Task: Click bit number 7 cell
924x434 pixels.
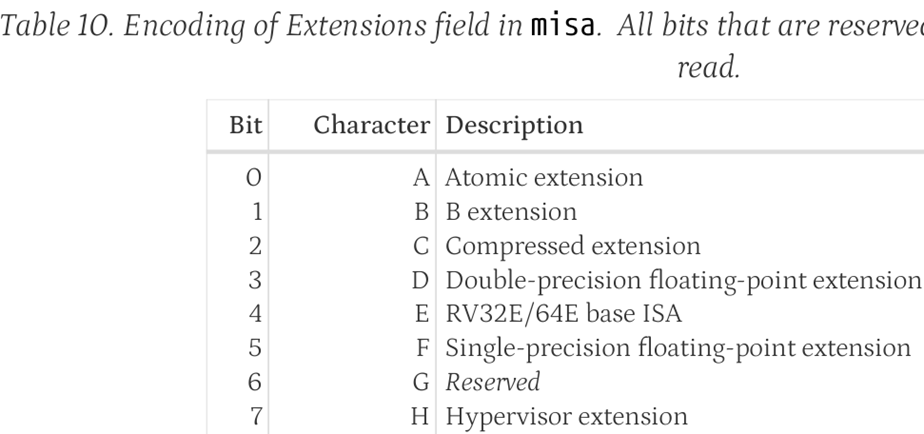Action: click(x=256, y=416)
